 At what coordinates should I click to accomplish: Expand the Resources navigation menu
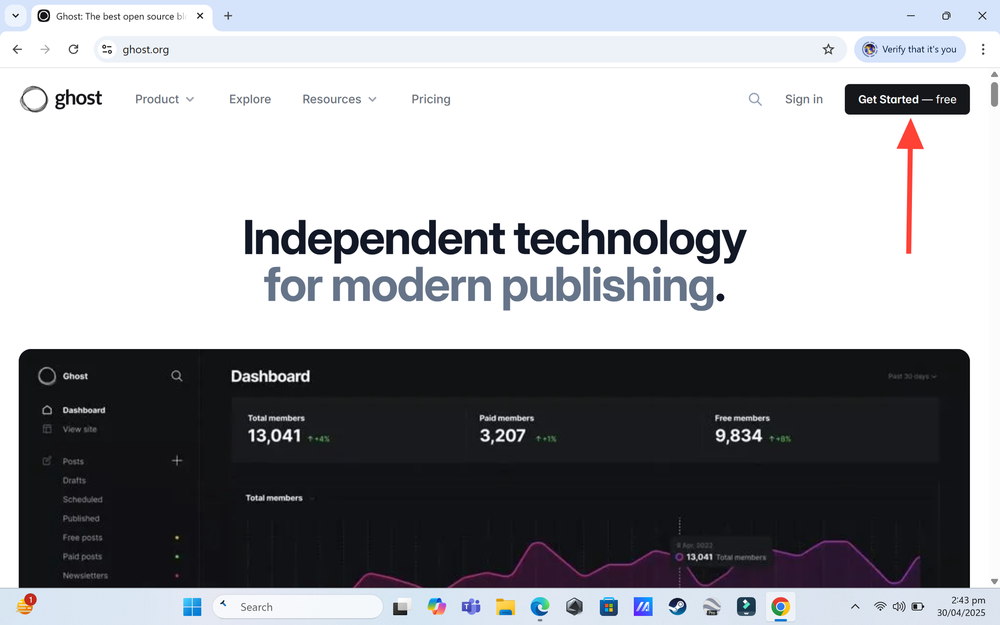pos(340,99)
